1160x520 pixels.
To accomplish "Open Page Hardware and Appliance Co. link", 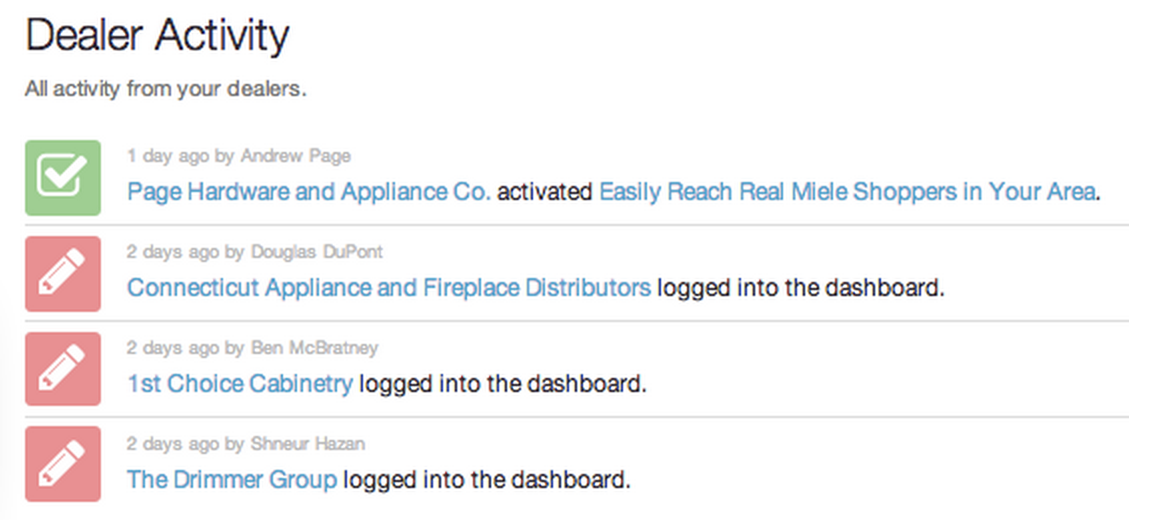I will (309, 192).
